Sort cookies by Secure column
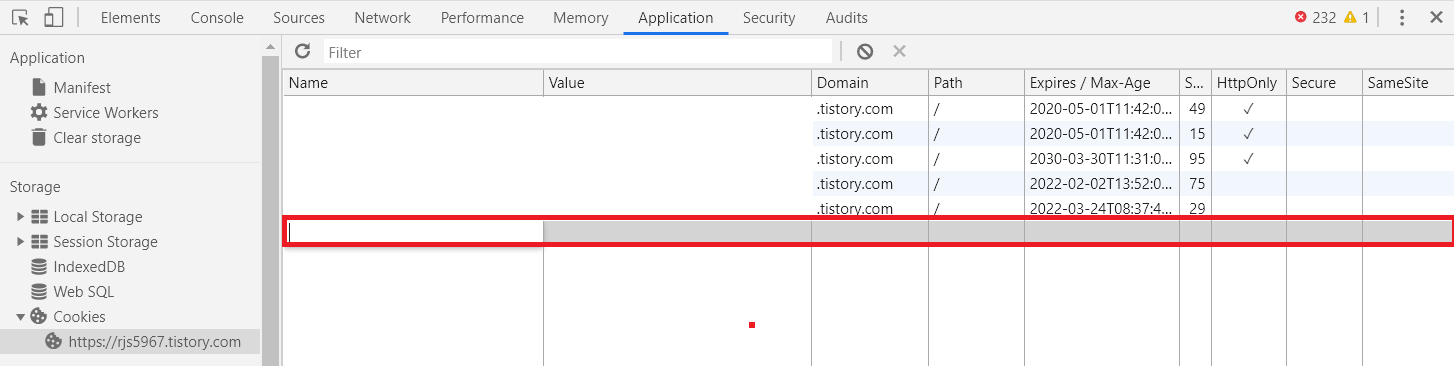 1324,83
